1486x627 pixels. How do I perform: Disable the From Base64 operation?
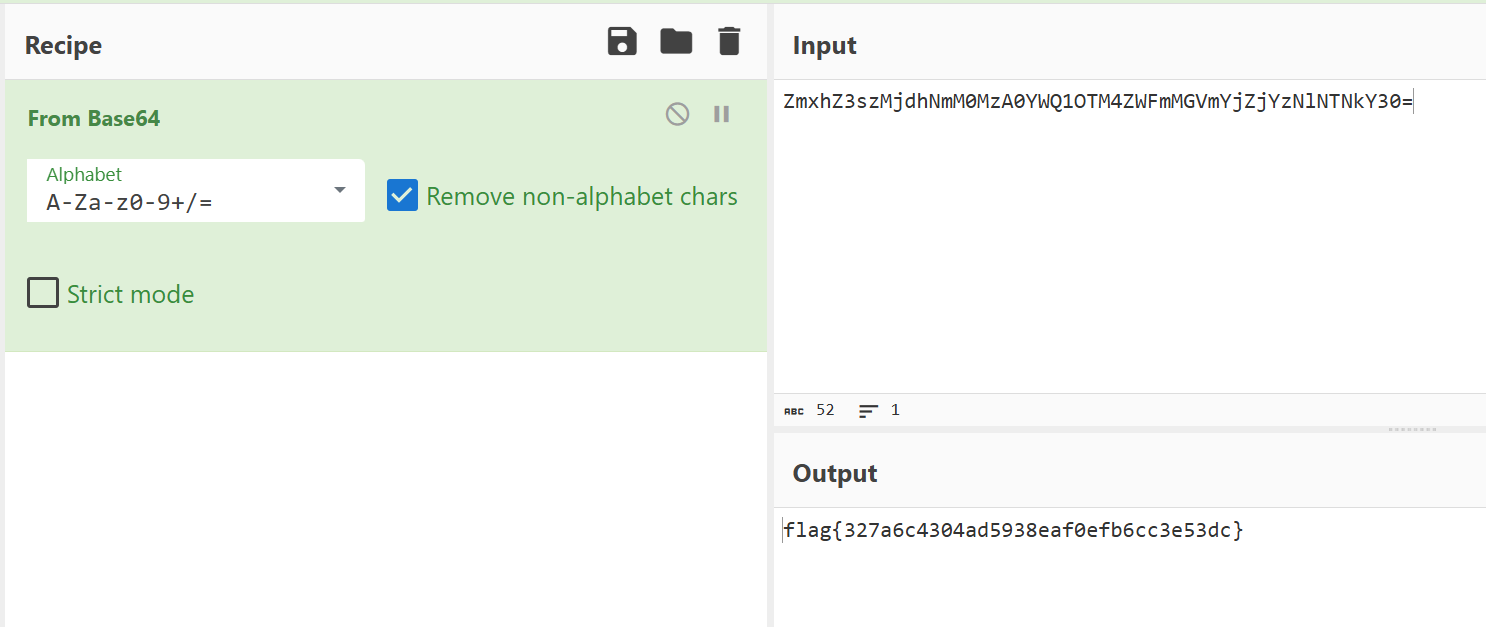tap(677, 114)
